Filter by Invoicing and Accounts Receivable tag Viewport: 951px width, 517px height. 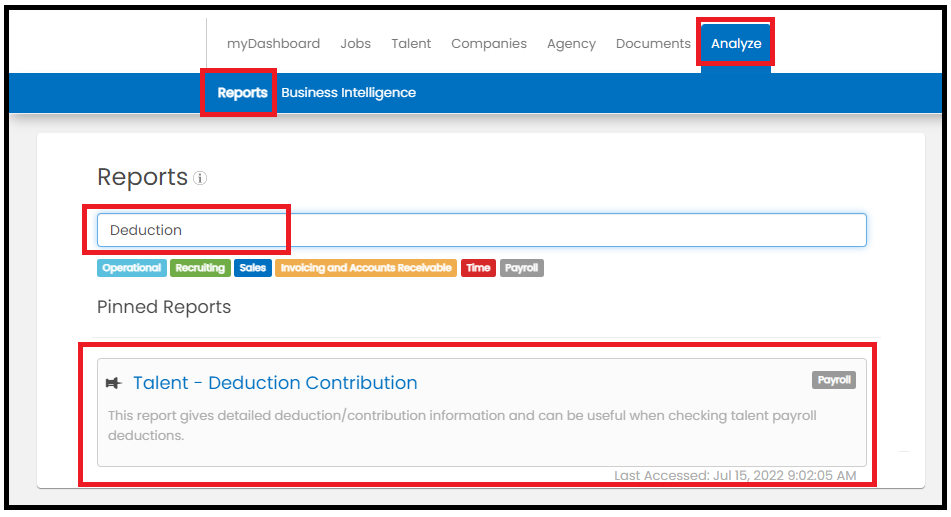tap(366, 268)
